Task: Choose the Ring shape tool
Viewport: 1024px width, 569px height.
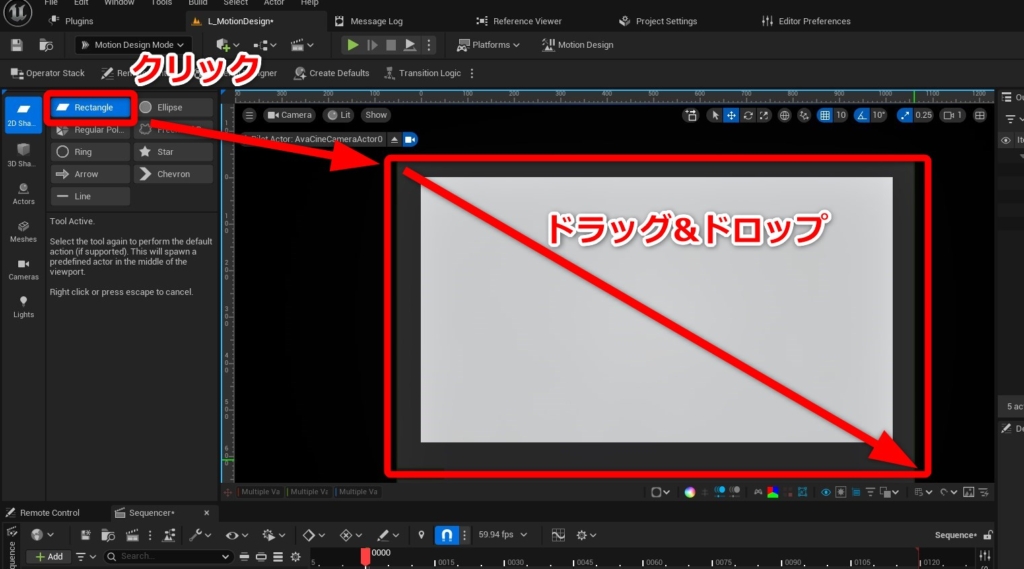Action: click(90, 152)
